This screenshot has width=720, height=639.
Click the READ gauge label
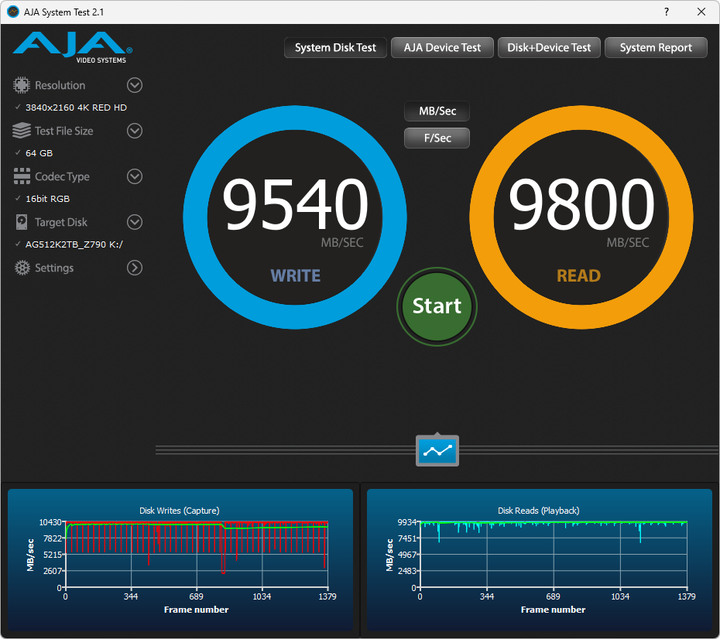click(579, 276)
